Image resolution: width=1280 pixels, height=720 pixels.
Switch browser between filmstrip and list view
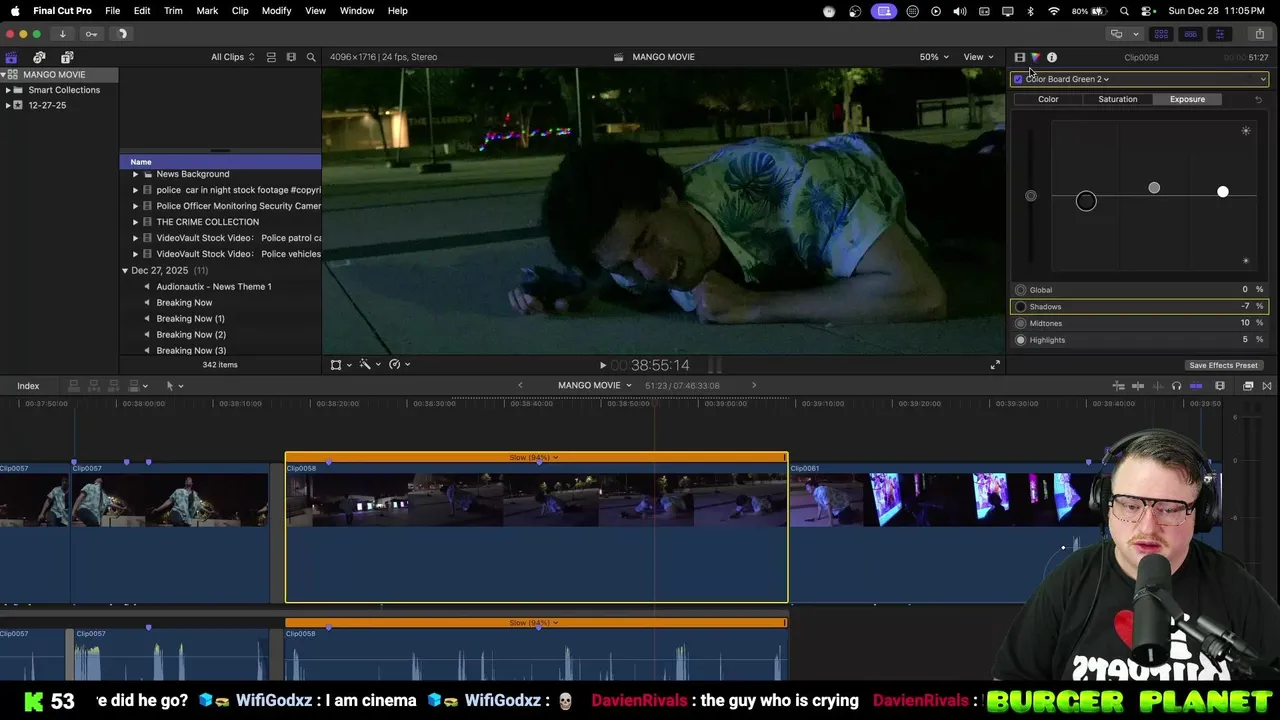[x=271, y=57]
